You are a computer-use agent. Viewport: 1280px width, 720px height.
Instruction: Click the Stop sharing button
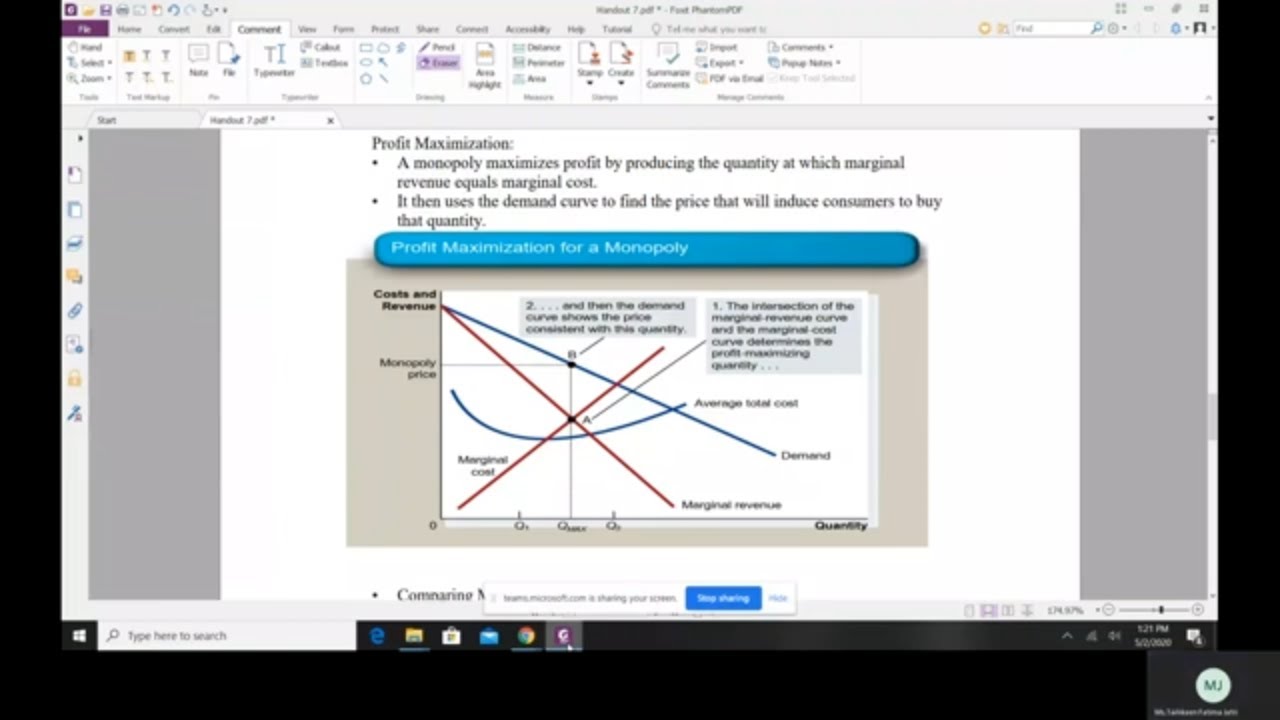pyautogui.click(x=723, y=598)
